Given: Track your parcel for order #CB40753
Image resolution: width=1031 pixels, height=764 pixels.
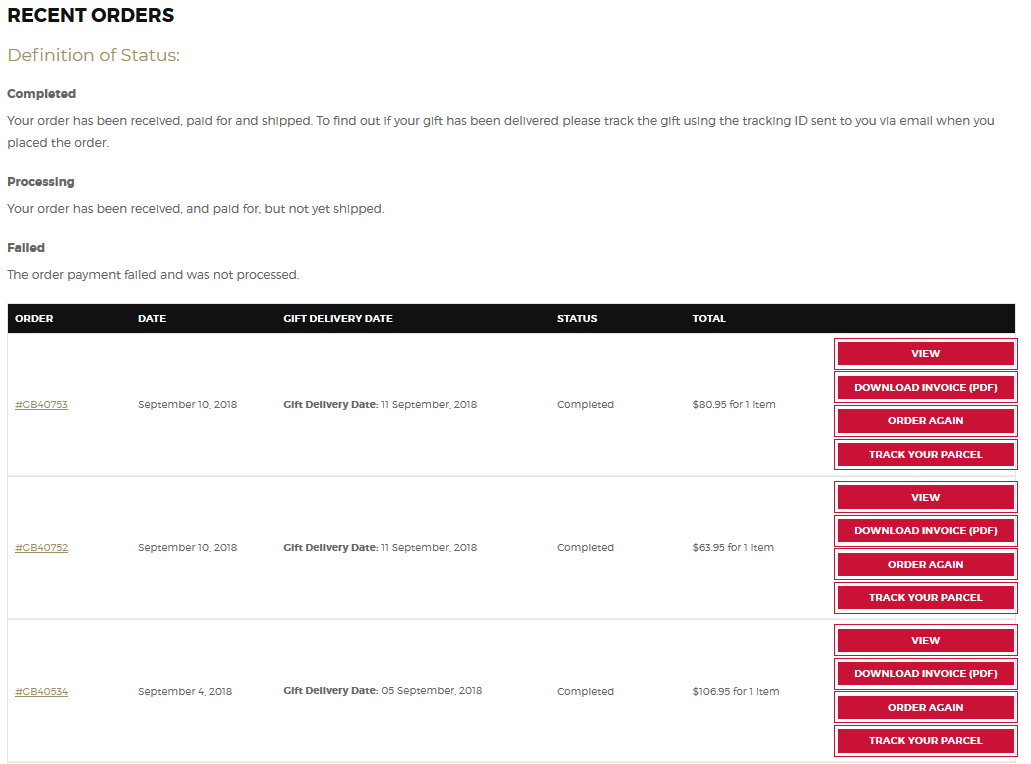Looking at the screenshot, I should [x=925, y=454].
